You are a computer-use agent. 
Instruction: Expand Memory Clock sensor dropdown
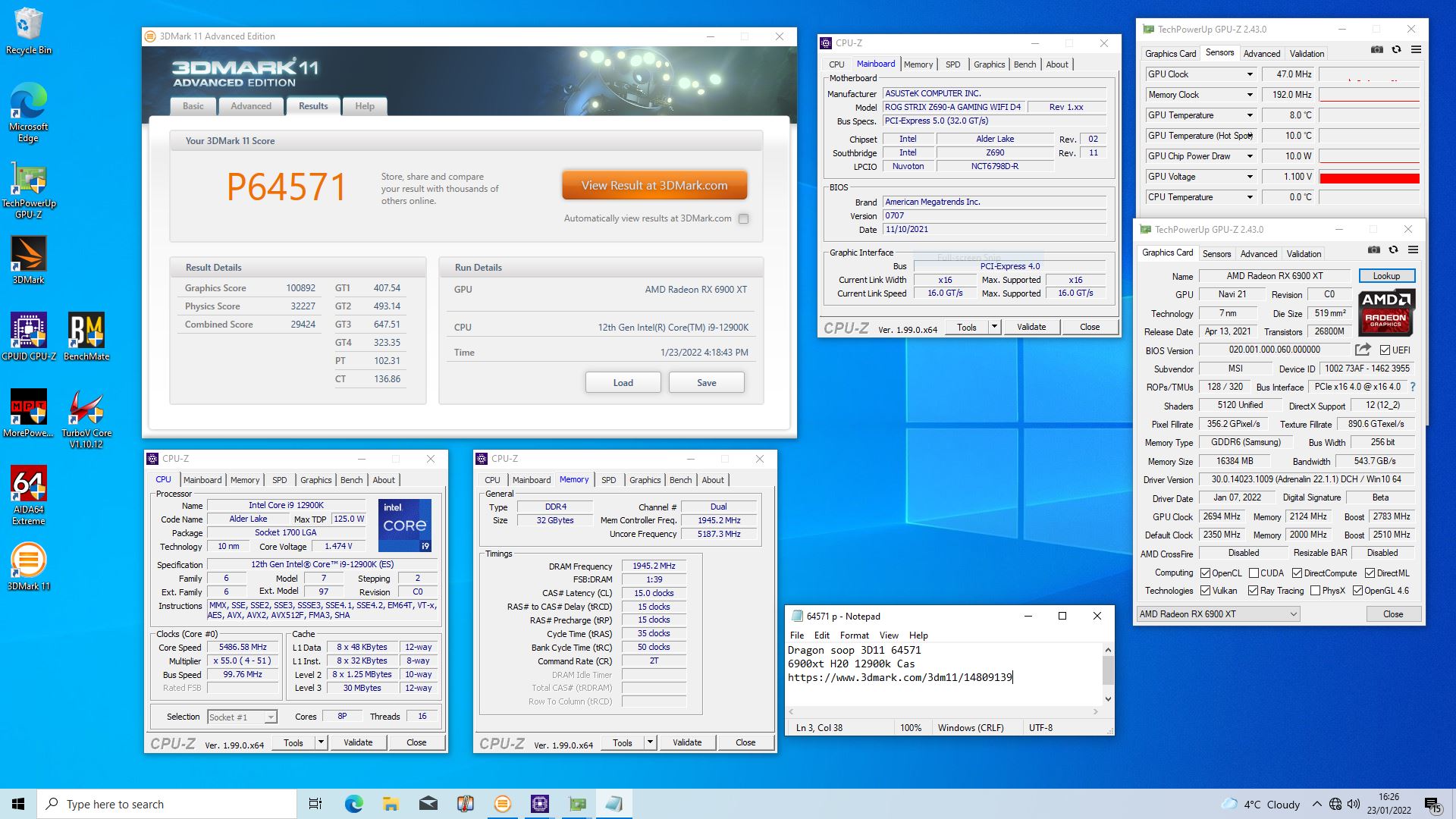[x=1250, y=95]
